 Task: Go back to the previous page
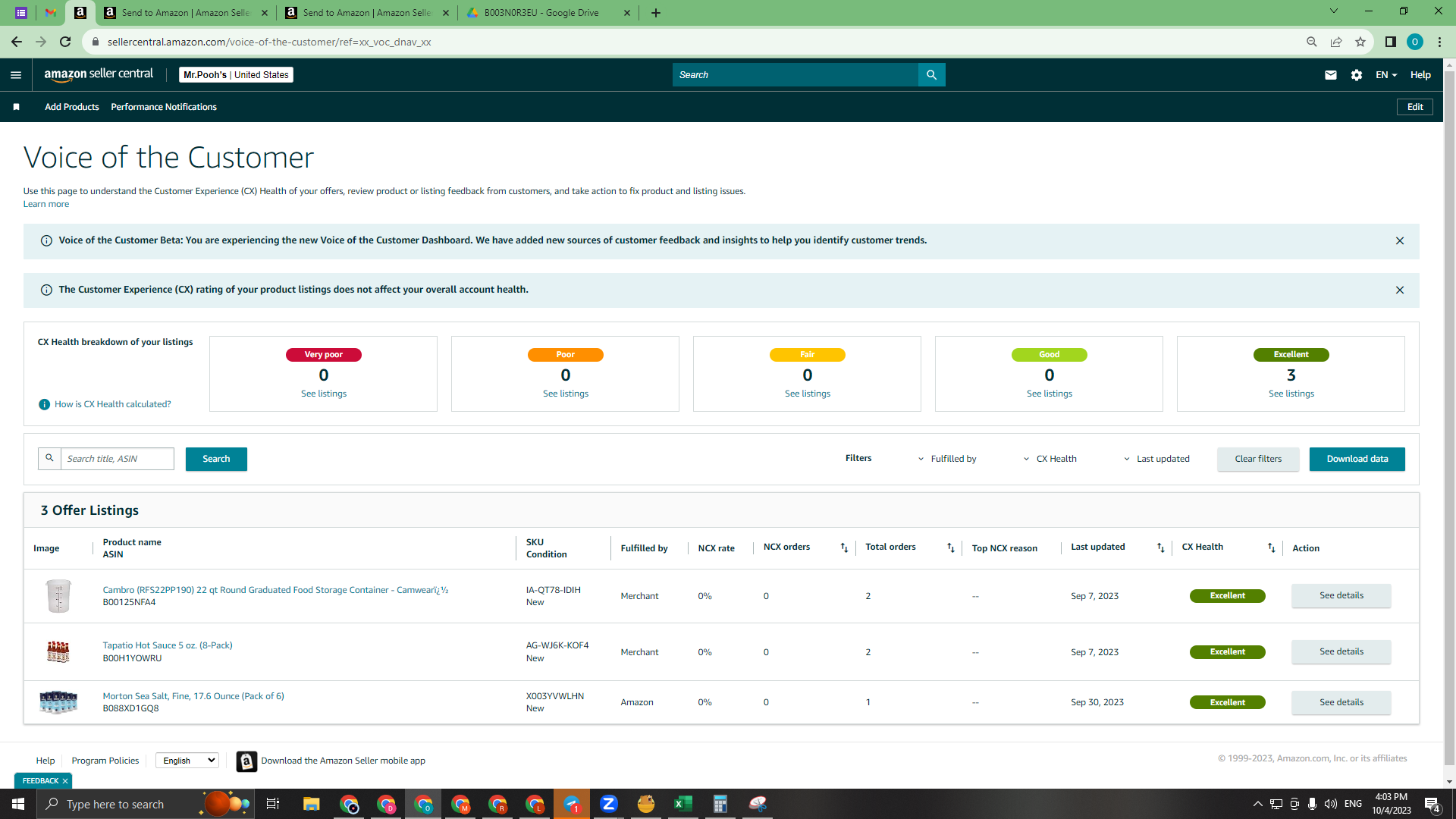click(17, 42)
